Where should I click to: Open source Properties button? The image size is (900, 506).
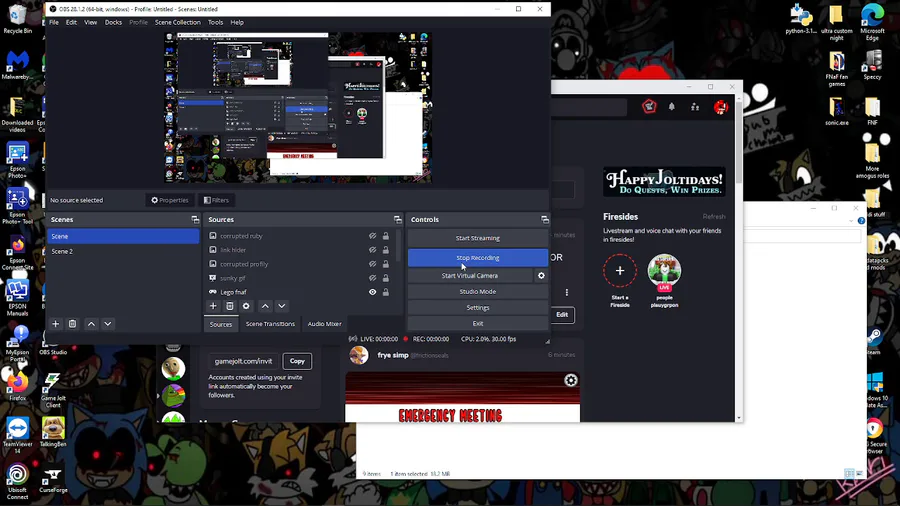(169, 200)
